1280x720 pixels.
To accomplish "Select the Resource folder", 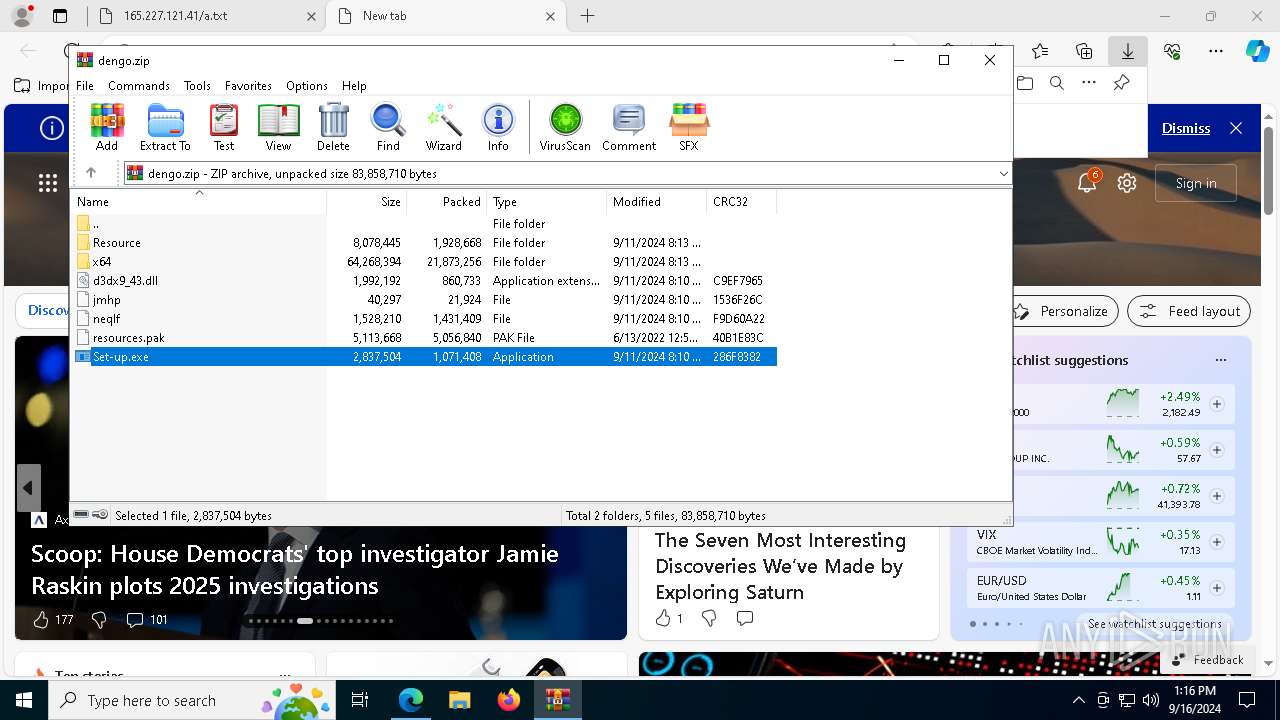I will click(x=426, y=243).
